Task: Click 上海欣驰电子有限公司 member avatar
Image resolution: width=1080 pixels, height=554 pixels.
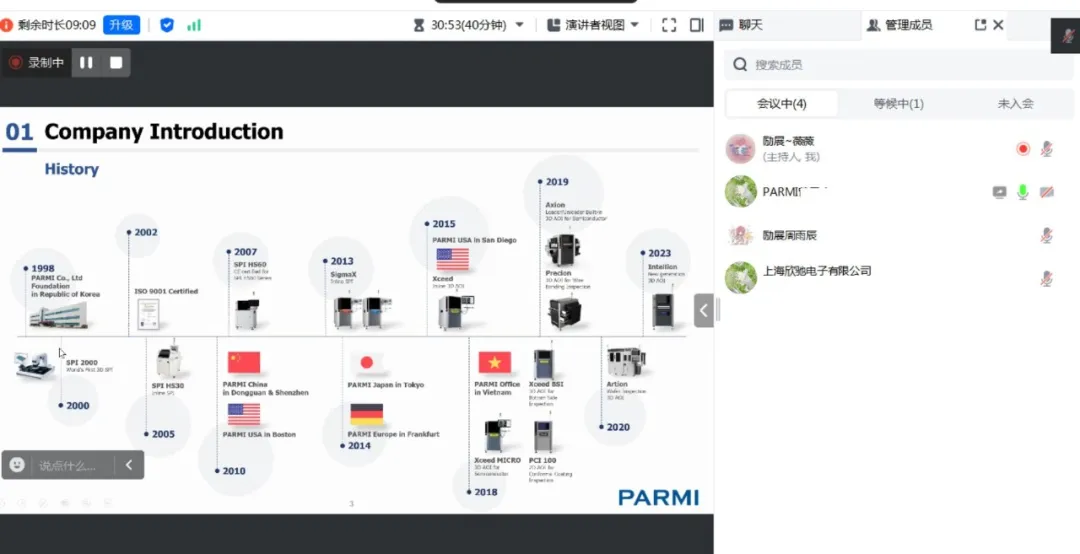Action: (740, 278)
